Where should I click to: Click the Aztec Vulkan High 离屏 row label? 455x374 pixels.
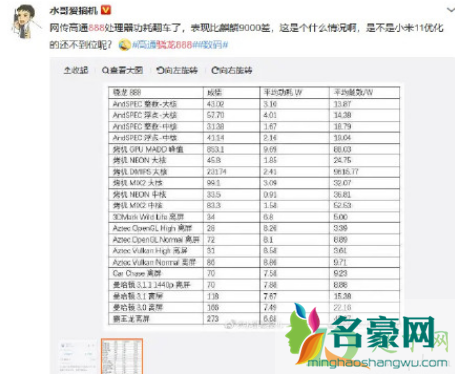[150, 251]
